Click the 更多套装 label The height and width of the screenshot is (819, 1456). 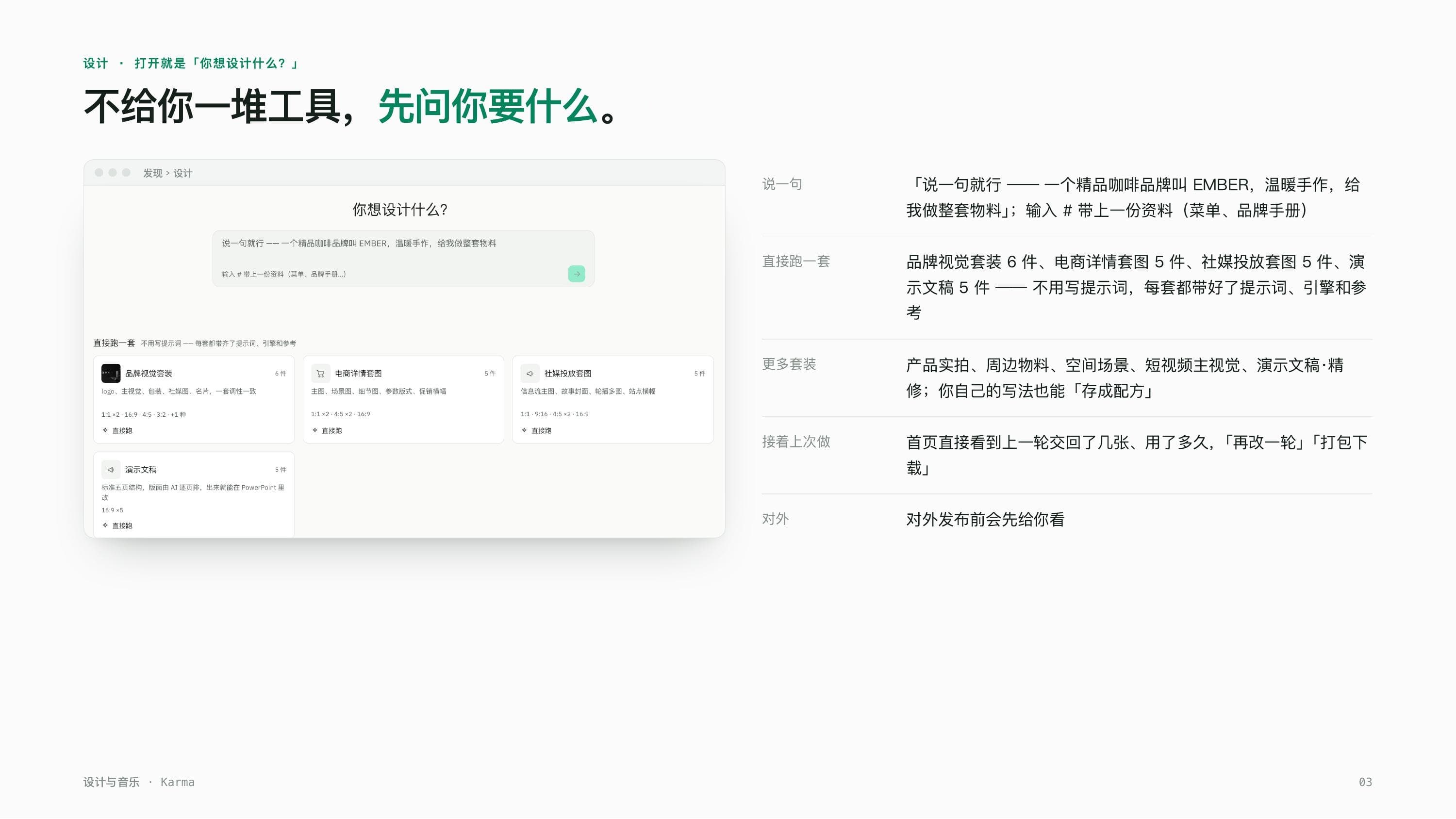click(789, 364)
